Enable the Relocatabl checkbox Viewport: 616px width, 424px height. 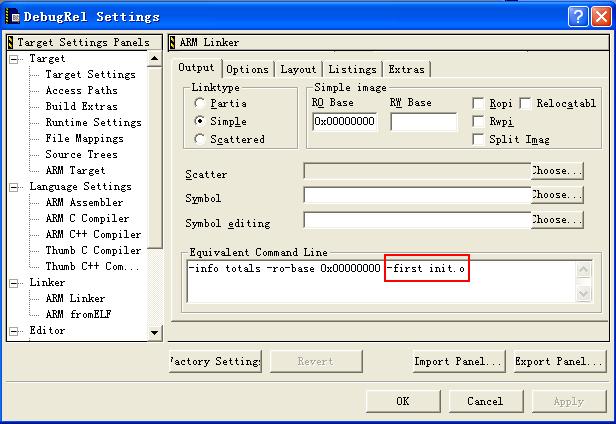525,103
